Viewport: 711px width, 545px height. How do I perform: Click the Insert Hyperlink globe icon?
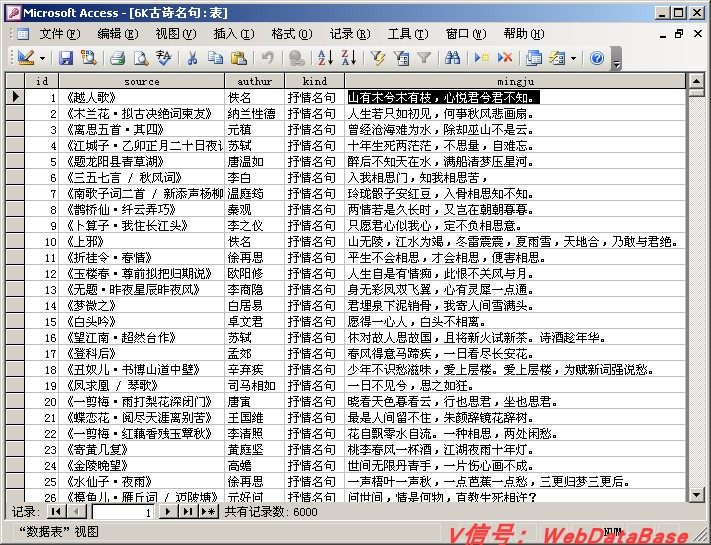297,58
